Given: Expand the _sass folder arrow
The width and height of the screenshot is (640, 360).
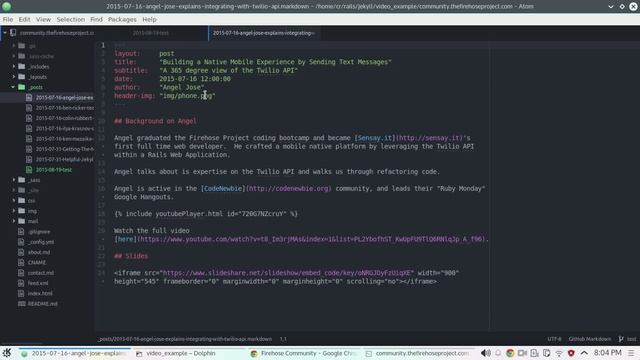Looking at the screenshot, I should point(14,180).
